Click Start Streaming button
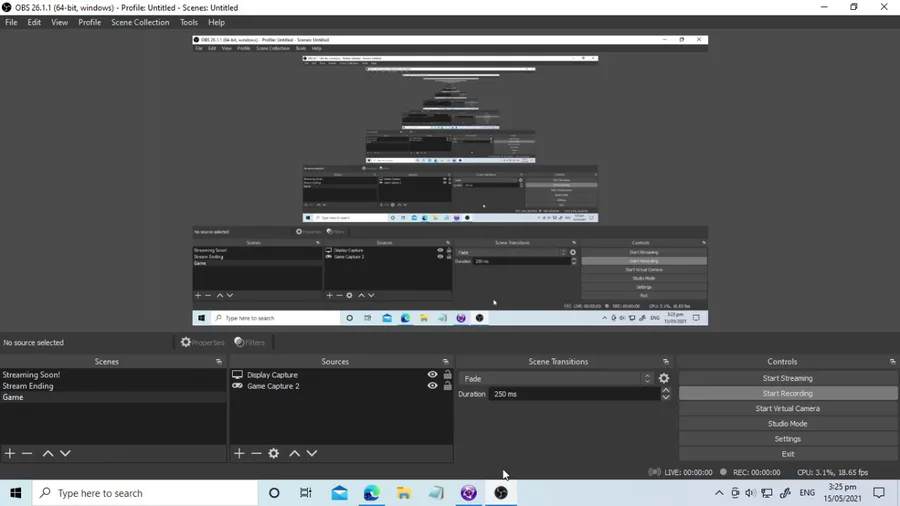The height and width of the screenshot is (506, 900). point(788,378)
